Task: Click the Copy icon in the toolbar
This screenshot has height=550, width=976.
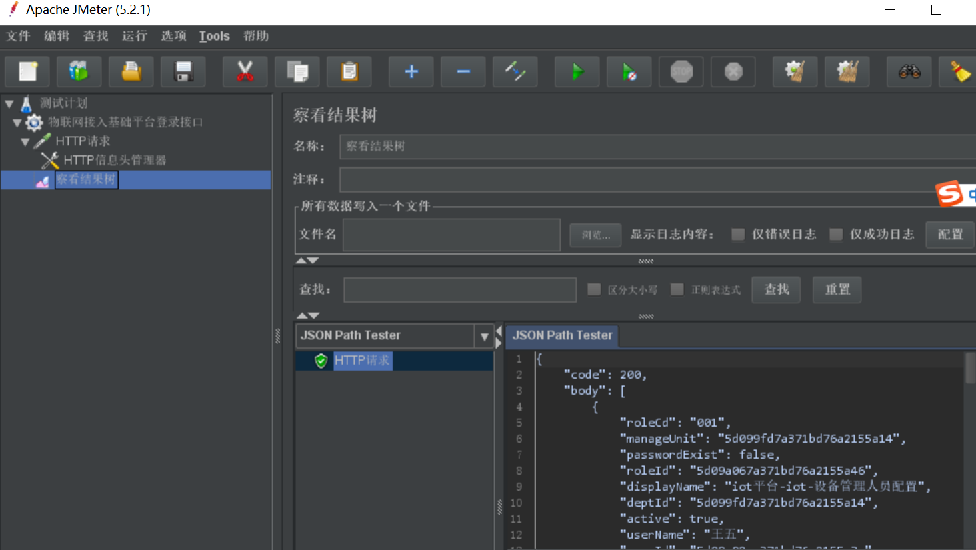Action: coord(298,72)
